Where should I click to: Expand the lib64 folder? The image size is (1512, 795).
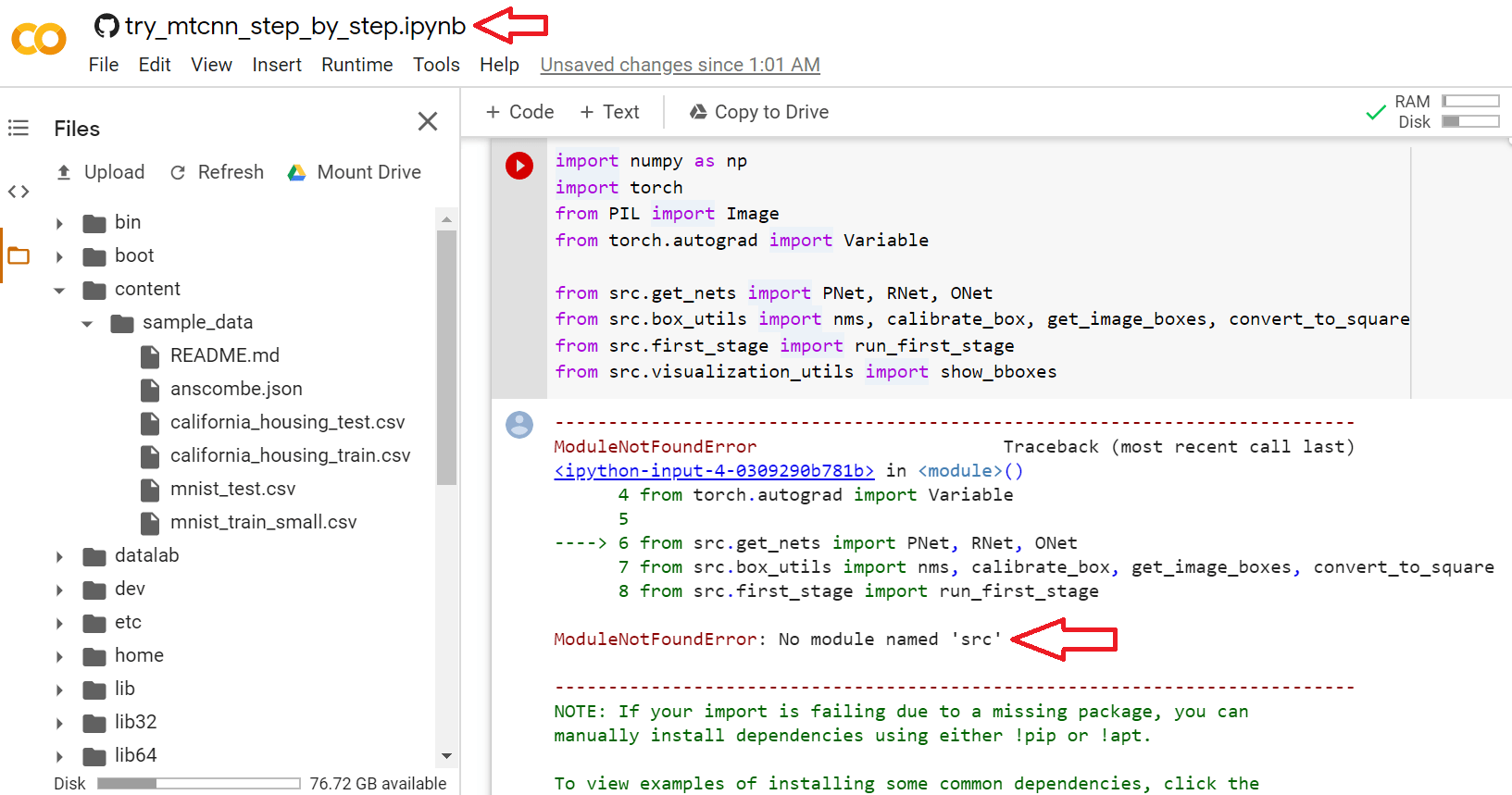[x=59, y=756]
